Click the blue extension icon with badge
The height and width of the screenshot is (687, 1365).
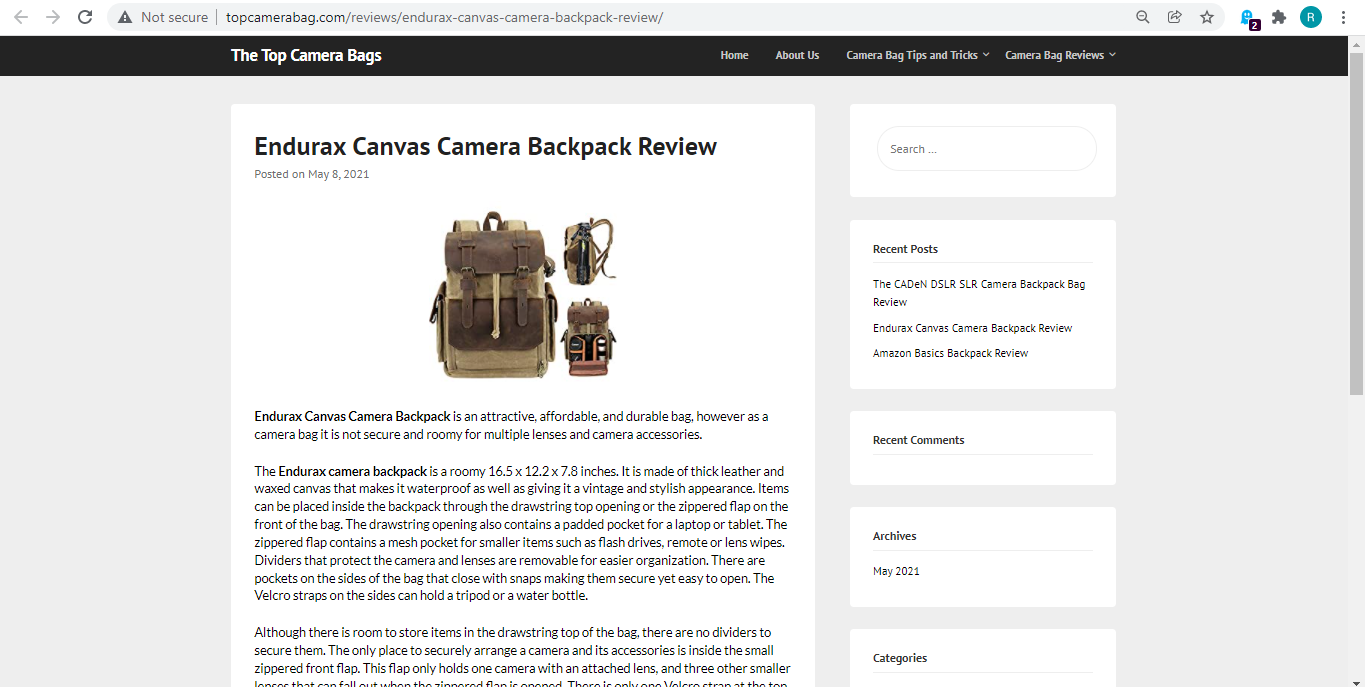point(1248,17)
